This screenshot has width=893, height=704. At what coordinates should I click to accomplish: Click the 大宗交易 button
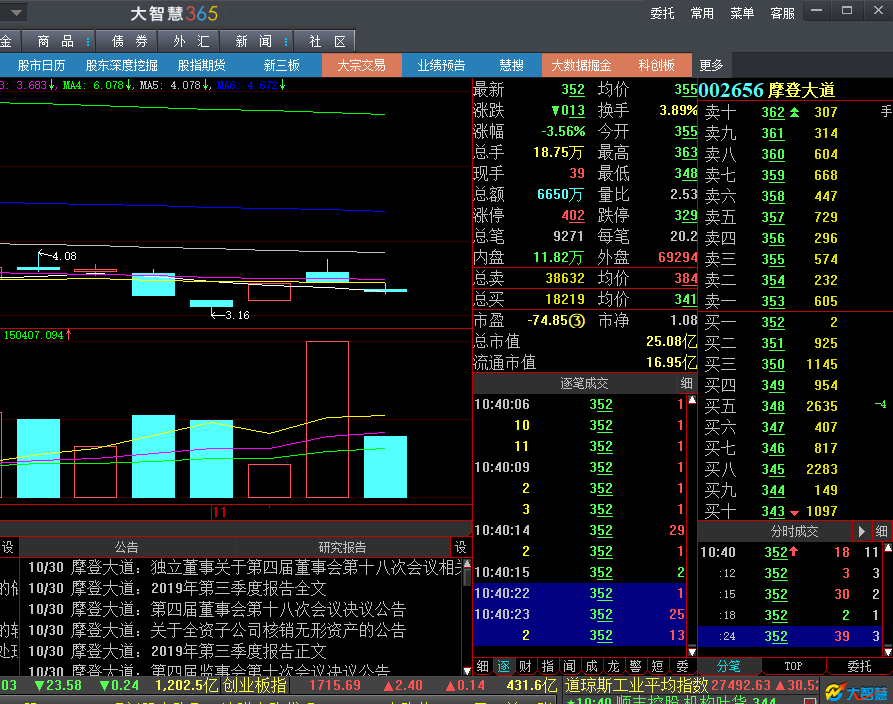[362, 66]
